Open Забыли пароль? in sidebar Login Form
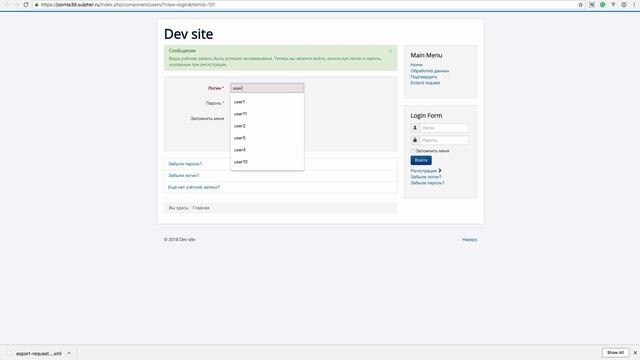640x360 pixels. click(x=427, y=183)
